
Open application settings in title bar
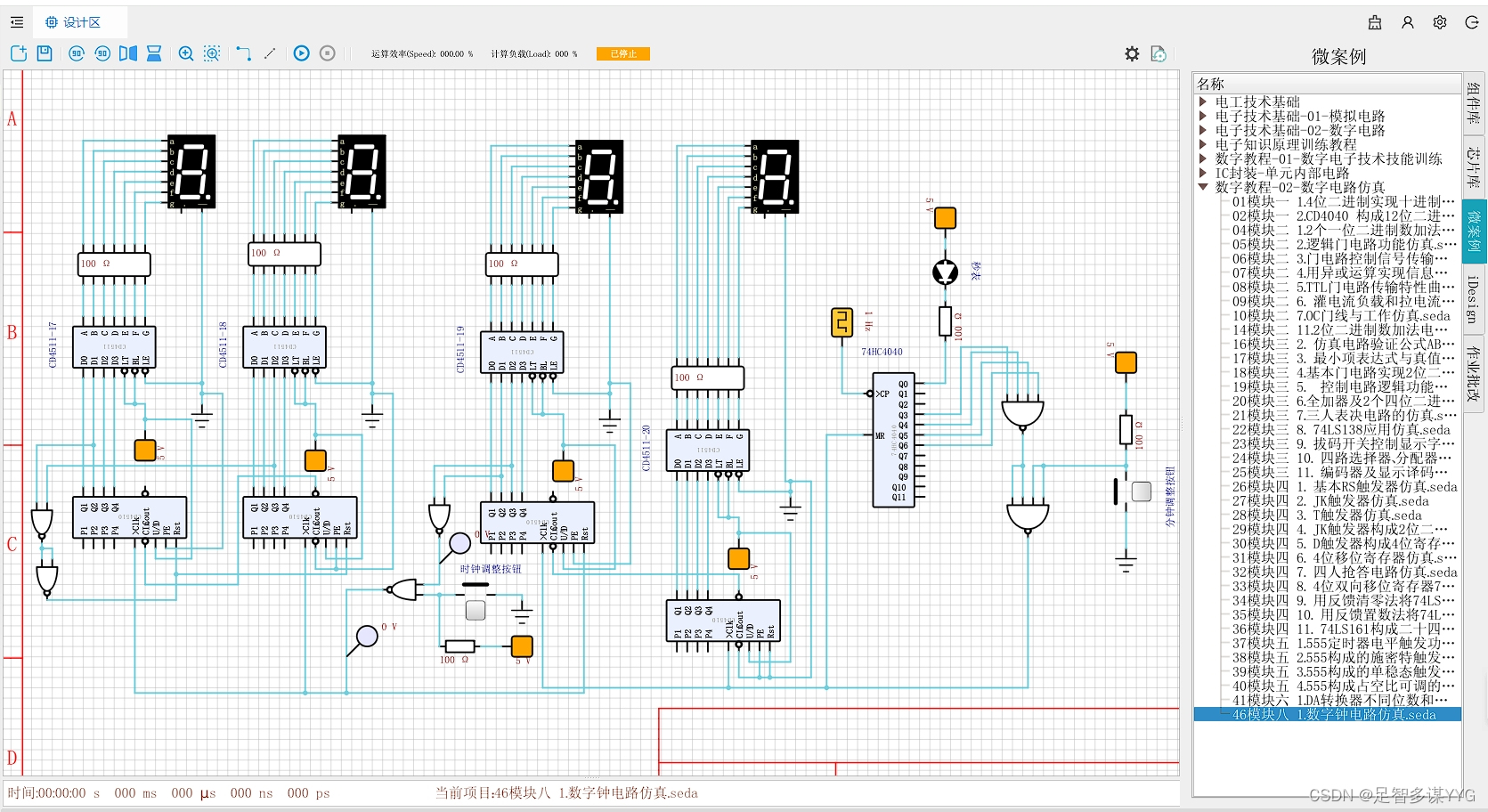[x=1440, y=22]
